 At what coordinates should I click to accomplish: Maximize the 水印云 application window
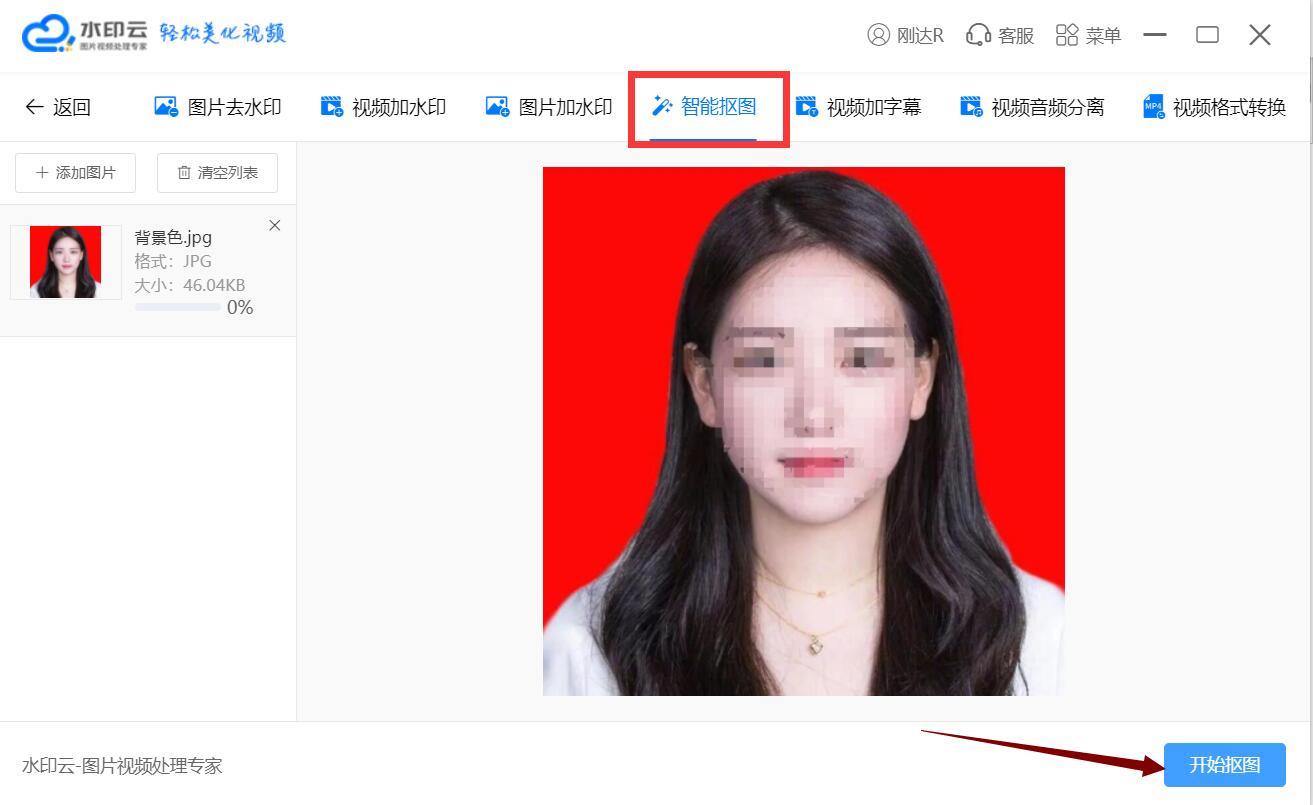(1207, 35)
